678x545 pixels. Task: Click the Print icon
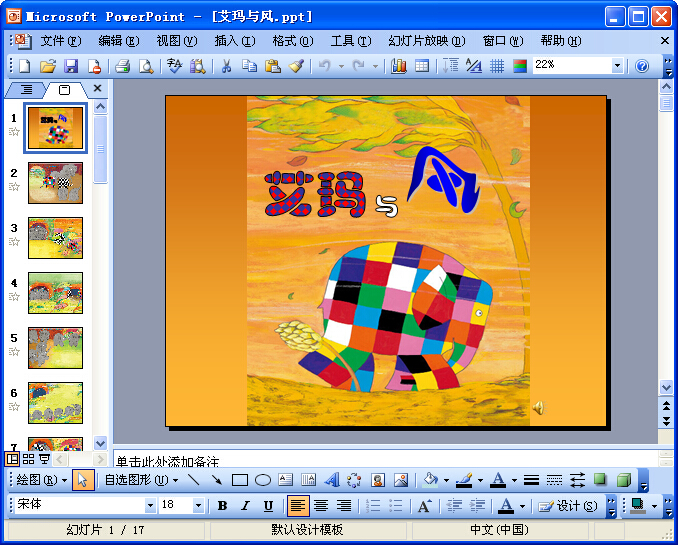[x=123, y=66]
